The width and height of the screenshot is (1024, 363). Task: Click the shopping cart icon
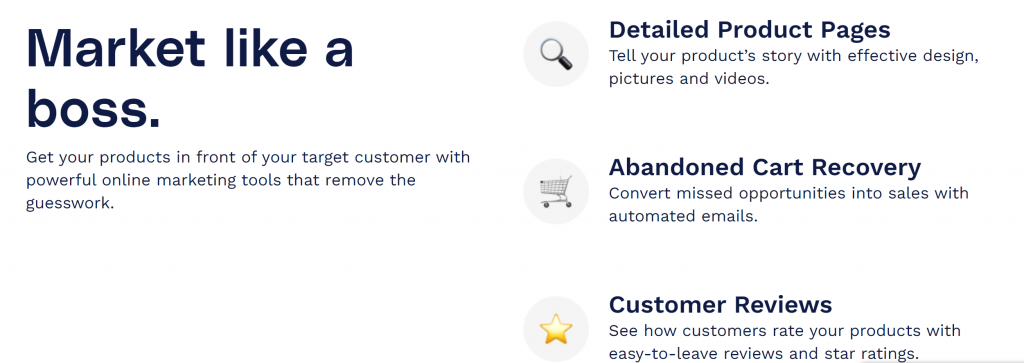pos(556,191)
